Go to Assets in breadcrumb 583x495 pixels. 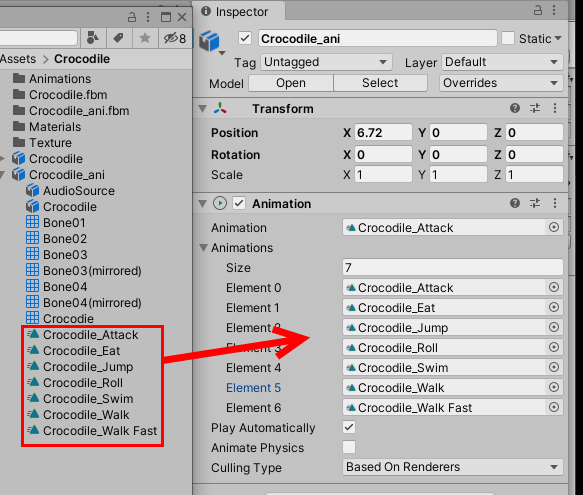[x=18, y=59]
